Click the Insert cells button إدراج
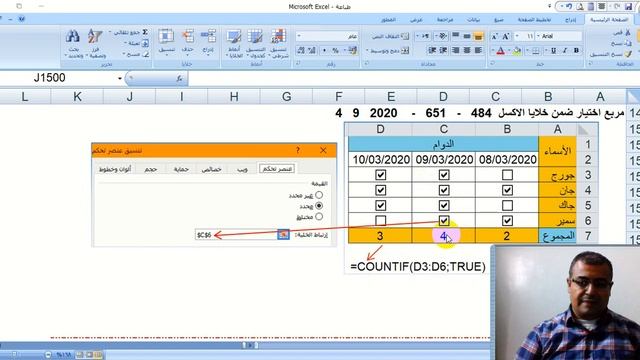 coord(208,42)
